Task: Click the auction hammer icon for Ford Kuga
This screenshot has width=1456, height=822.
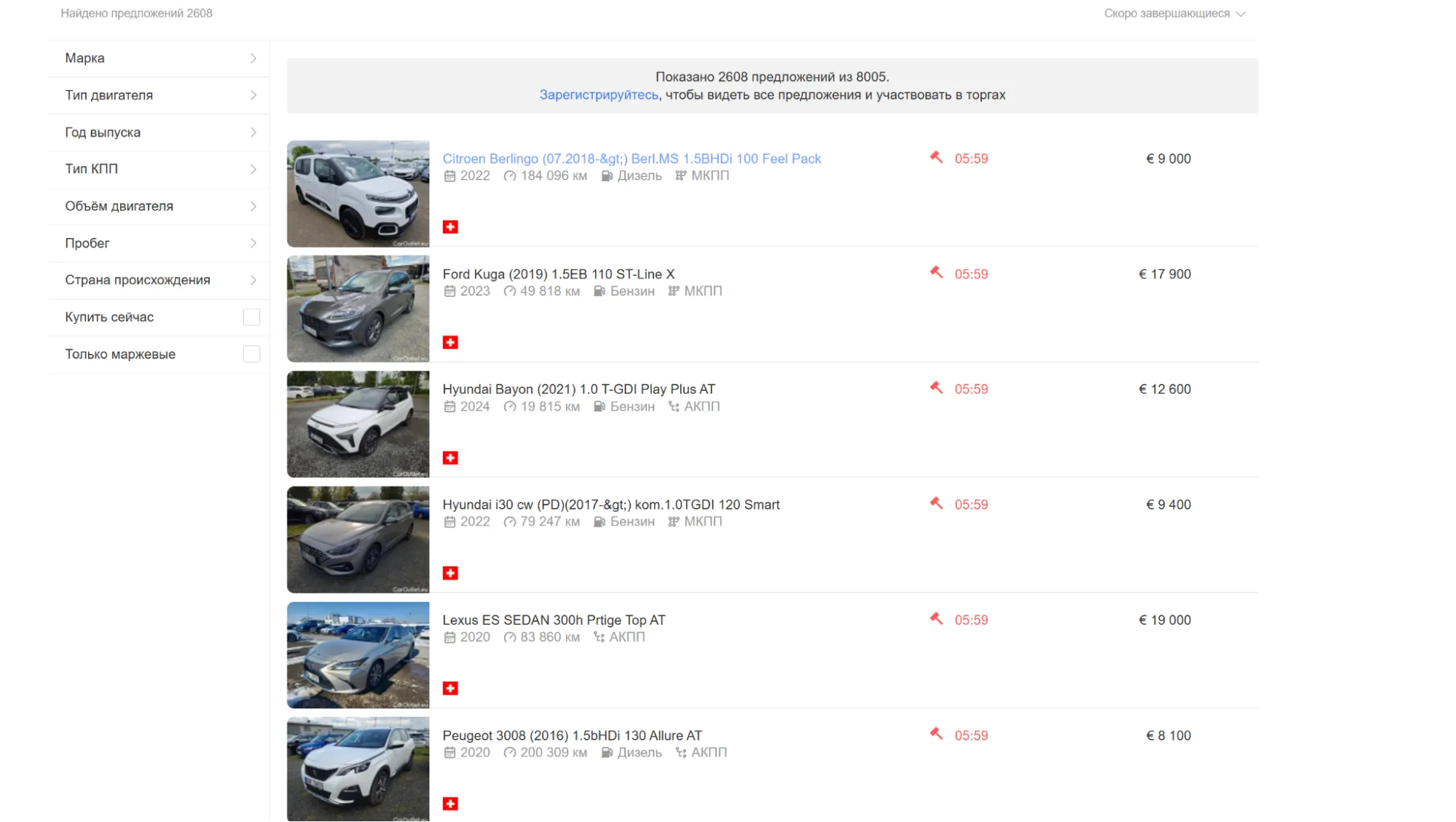Action: 936,272
